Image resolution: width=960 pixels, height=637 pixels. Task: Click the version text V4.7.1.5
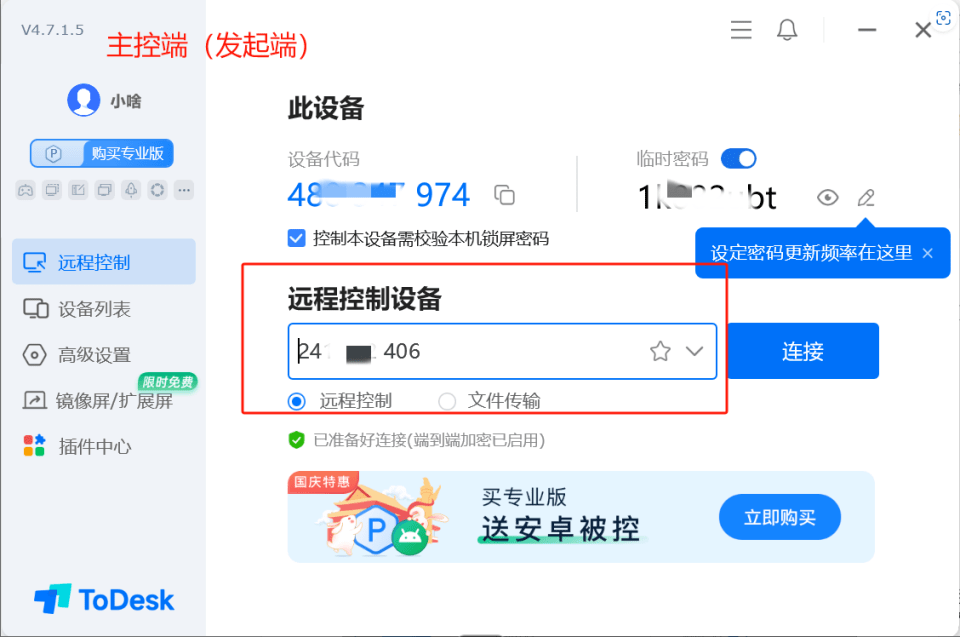53,30
